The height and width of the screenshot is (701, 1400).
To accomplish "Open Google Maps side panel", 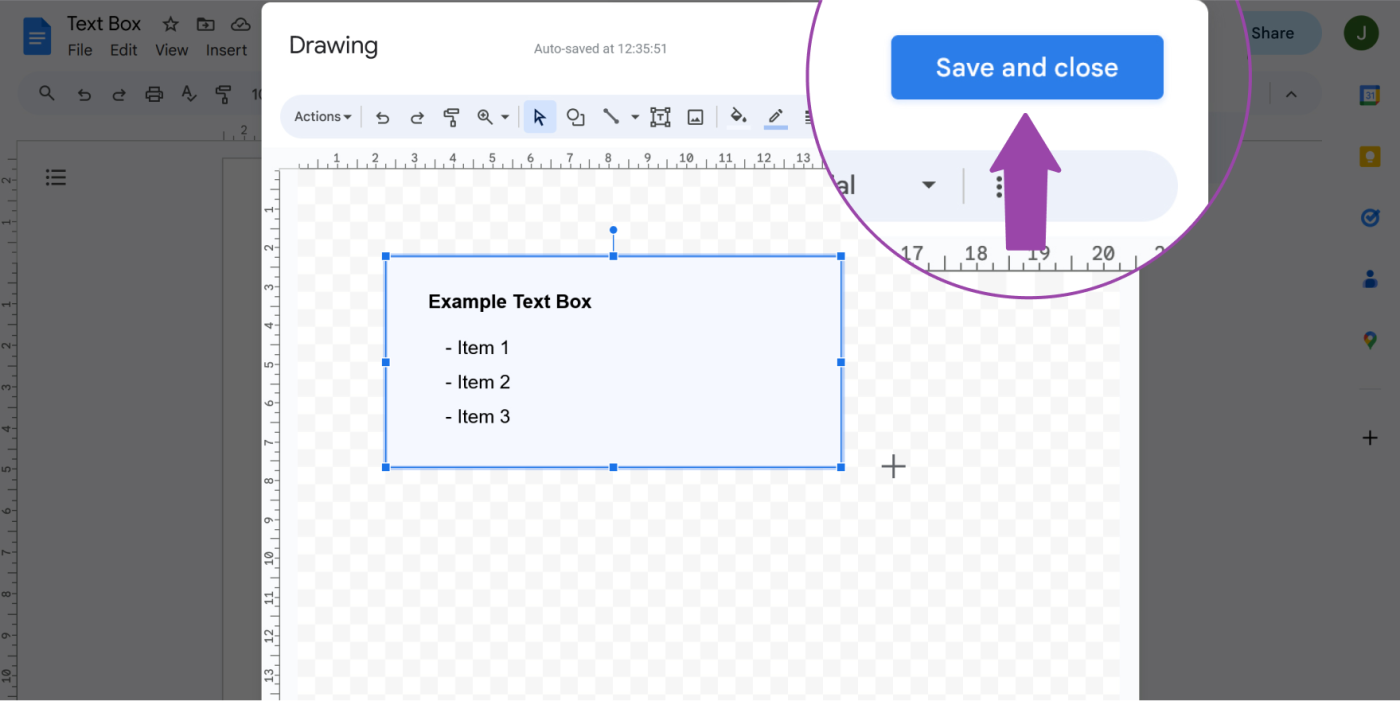I will (1370, 340).
